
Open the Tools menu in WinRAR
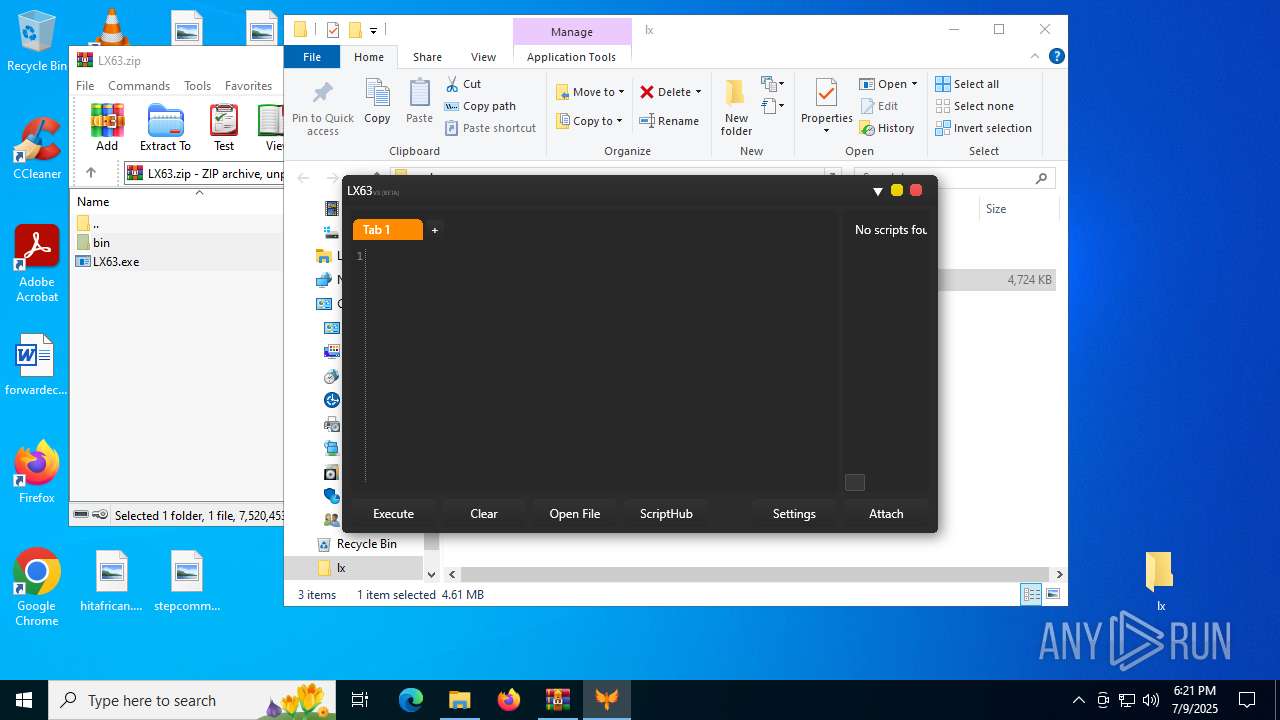pos(197,86)
